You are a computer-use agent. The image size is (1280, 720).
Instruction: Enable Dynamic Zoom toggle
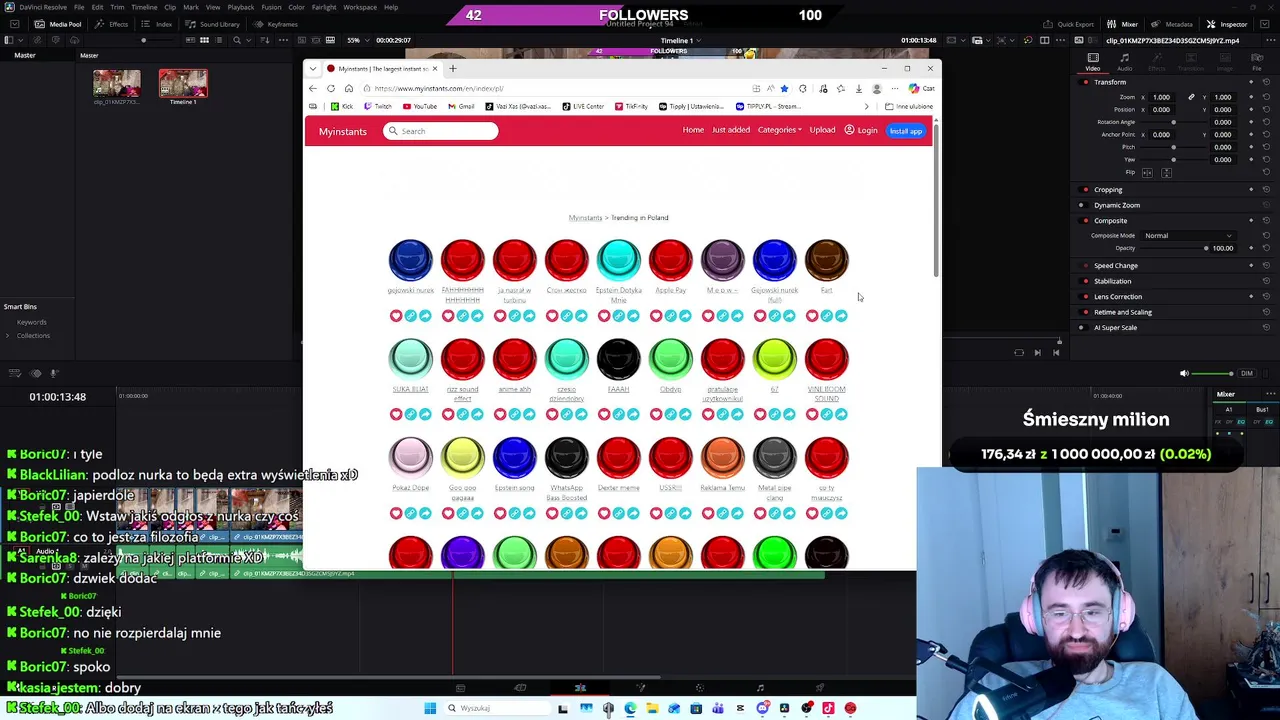click(1081, 205)
